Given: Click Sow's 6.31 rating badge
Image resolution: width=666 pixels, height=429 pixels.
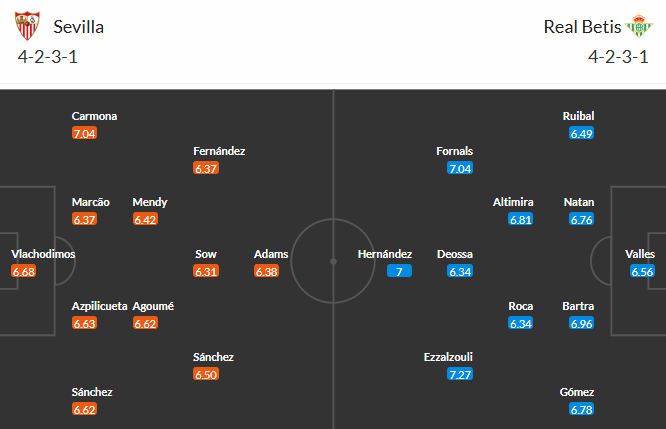Looking at the screenshot, I should click(206, 271).
